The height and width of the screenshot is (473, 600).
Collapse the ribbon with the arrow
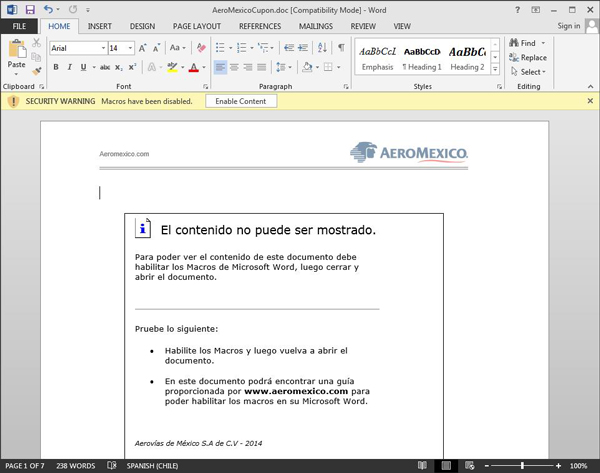click(590, 87)
